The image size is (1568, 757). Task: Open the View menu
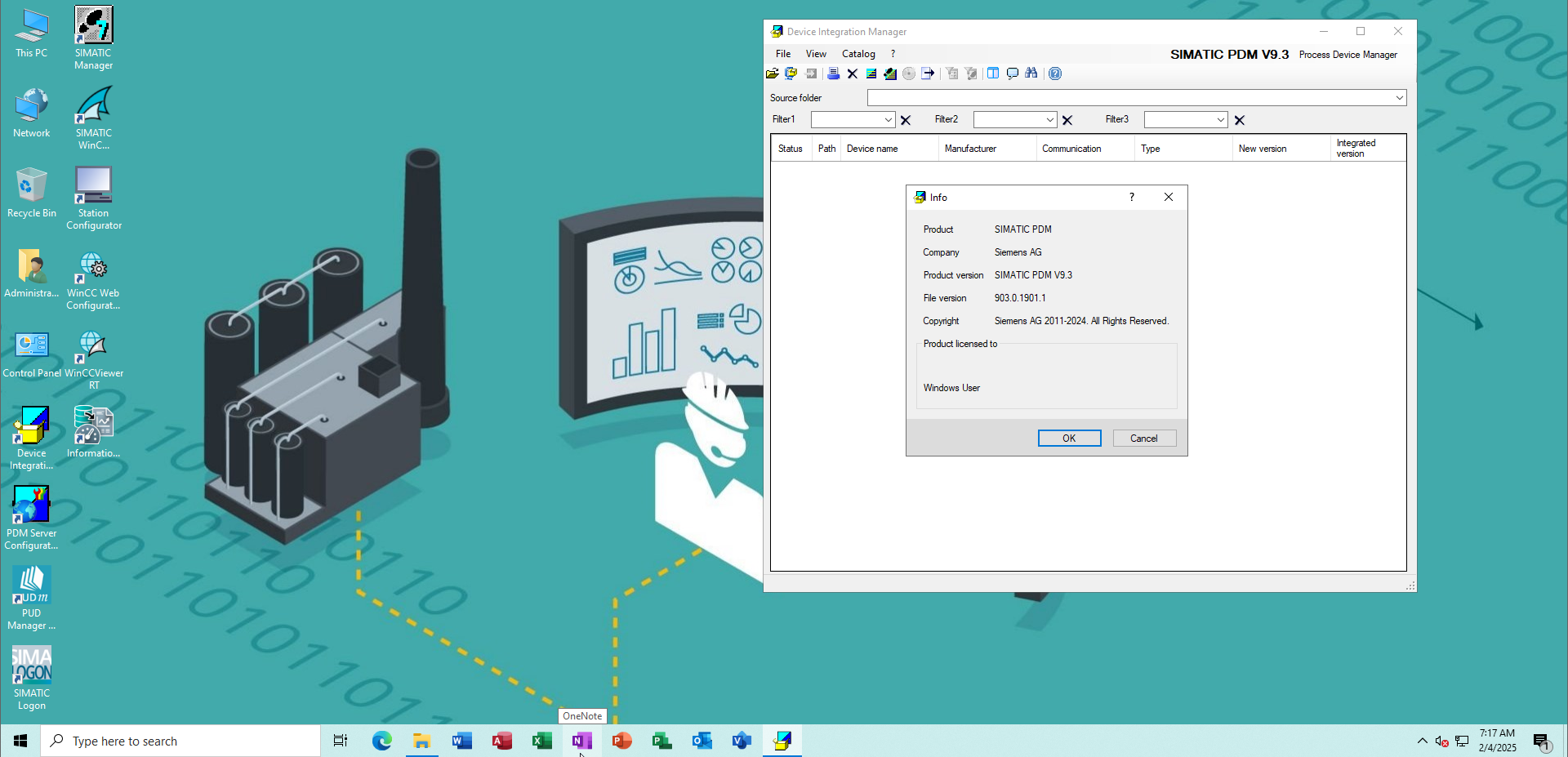[816, 54]
